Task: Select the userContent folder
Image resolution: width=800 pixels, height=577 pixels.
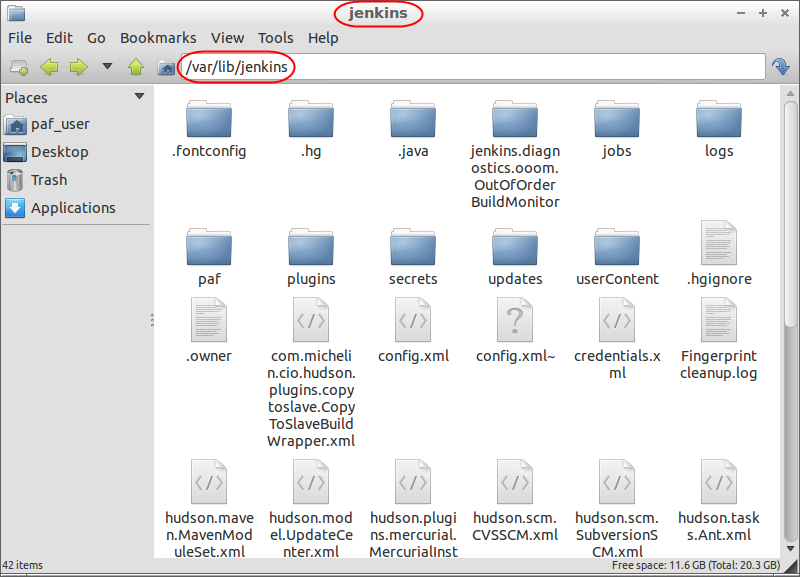Action: click(617, 257)
